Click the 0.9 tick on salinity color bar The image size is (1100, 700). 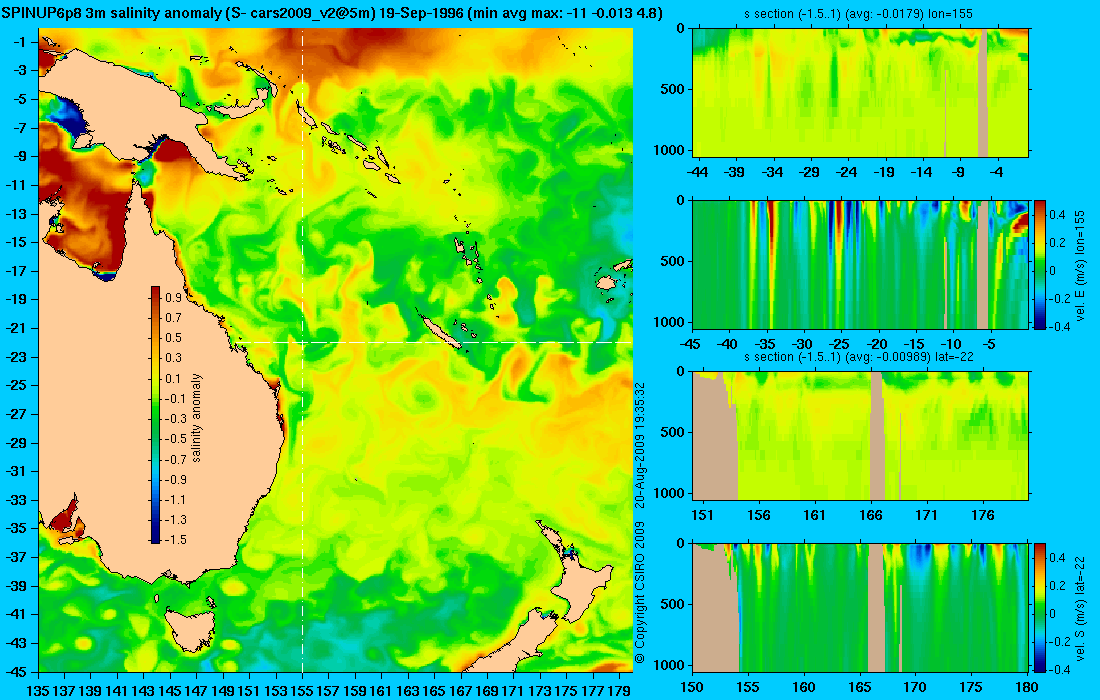click(173, 297)
